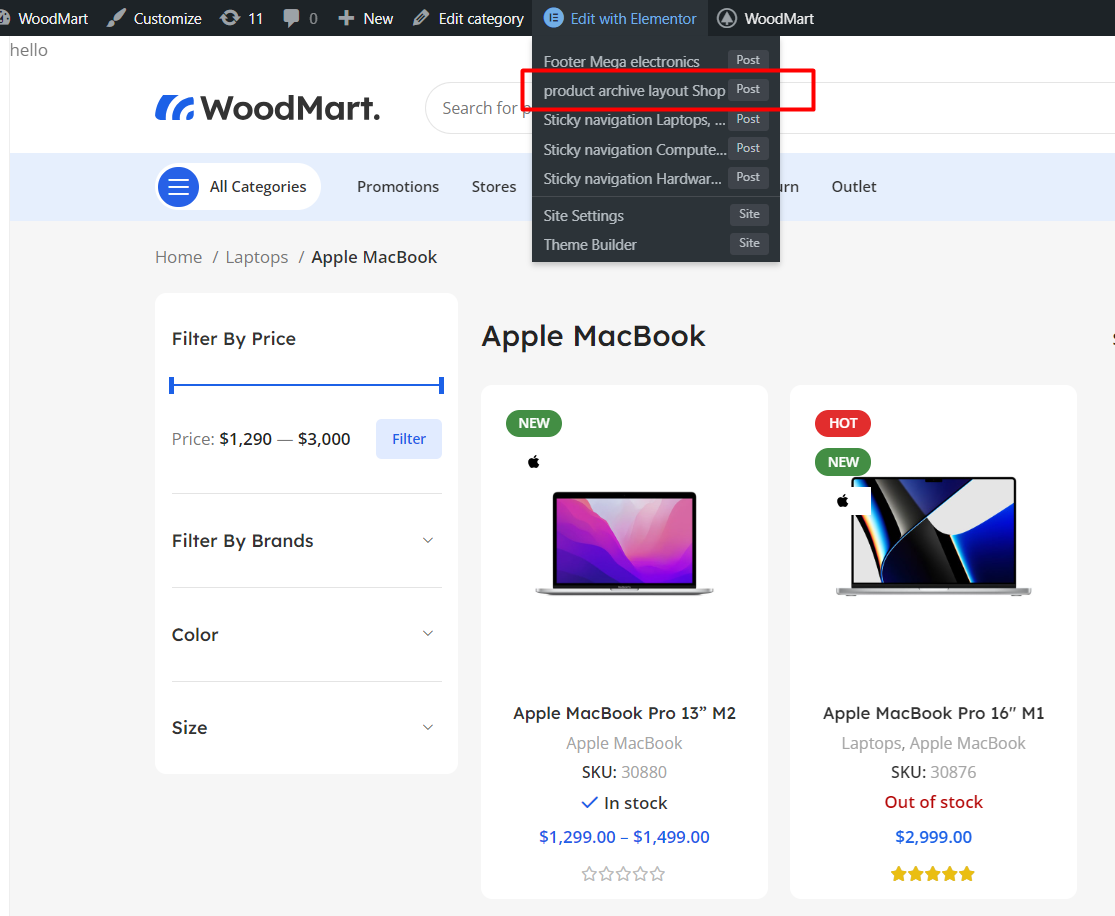Click the All Categories hamburger icon
Screen dimensions: 1115x916
click(x=178, y=186)
